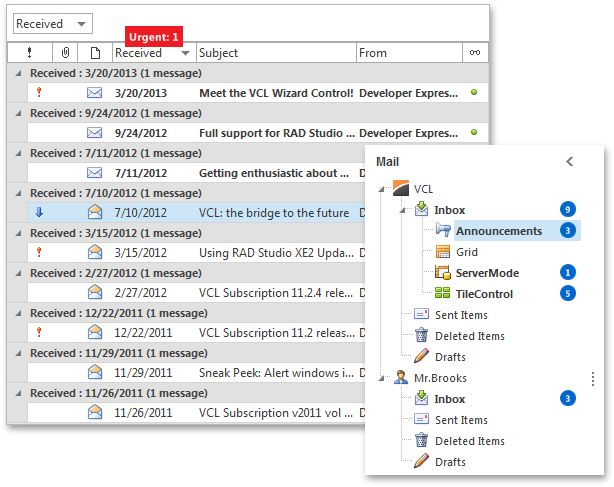Viewport: 614px width, 487px height.
Task: Click unread envelope icon of 3/20/2013 message
Action: [x=94, y=93]
